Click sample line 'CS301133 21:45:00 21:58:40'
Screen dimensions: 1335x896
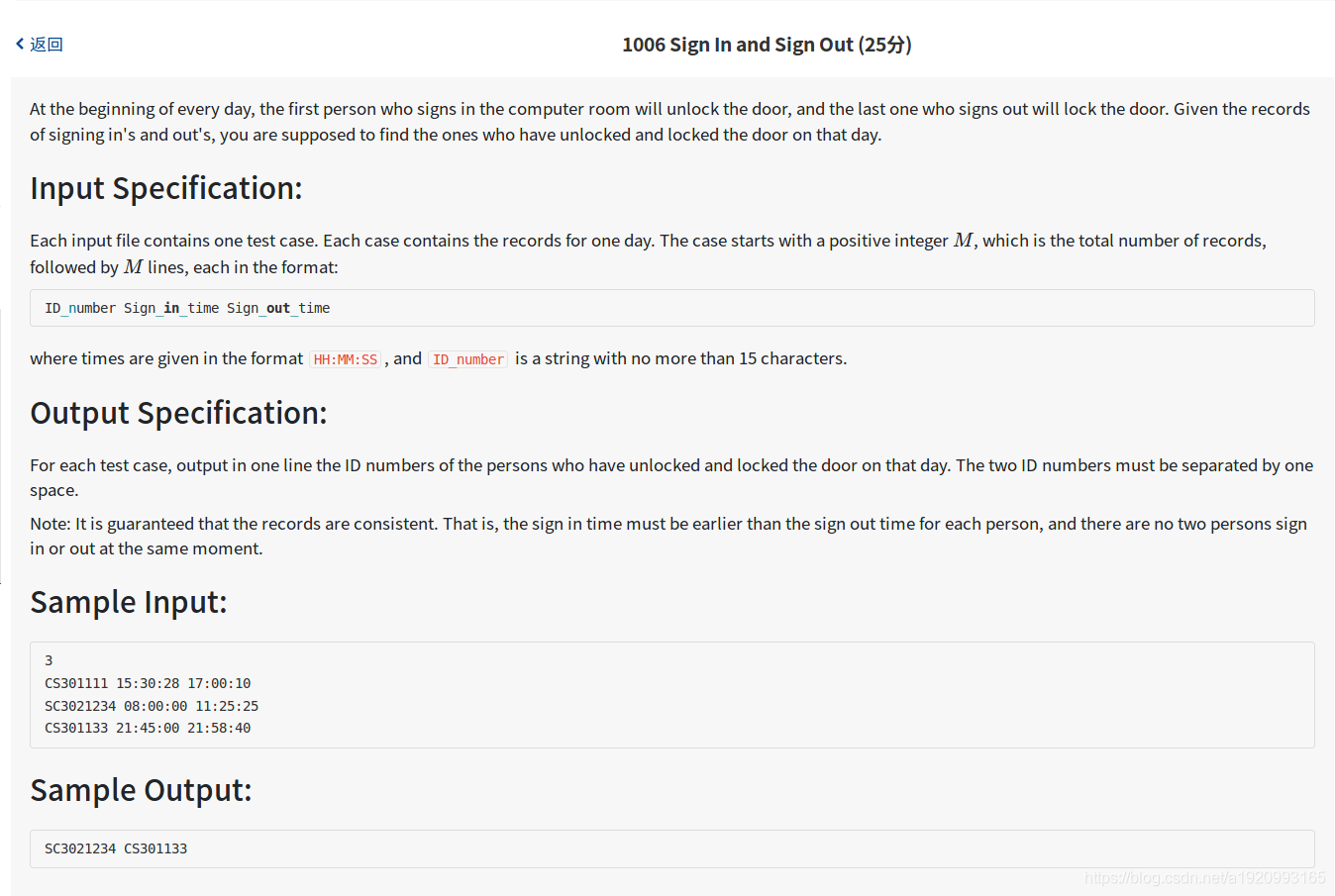click(148, 728)
